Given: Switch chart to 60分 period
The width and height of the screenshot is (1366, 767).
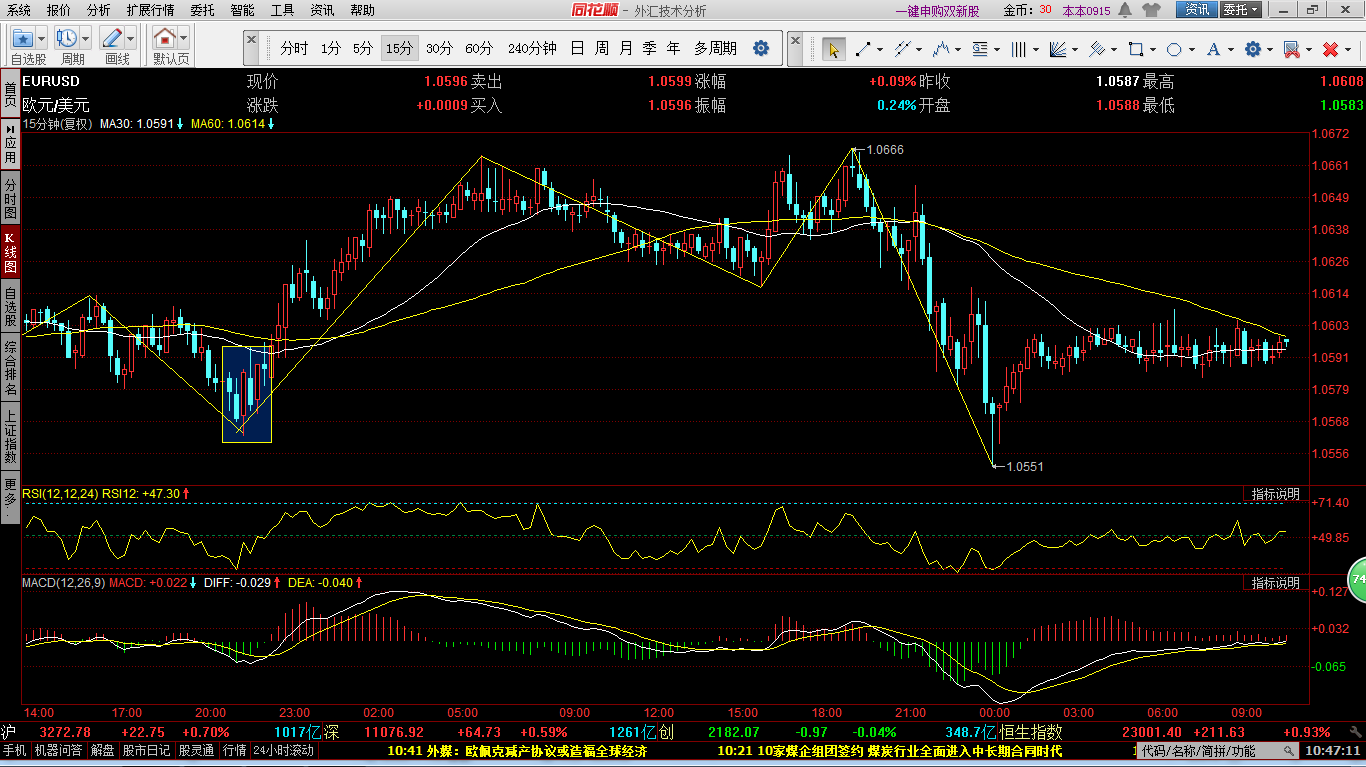Looking at the screenshot, I should click(479, 48).
